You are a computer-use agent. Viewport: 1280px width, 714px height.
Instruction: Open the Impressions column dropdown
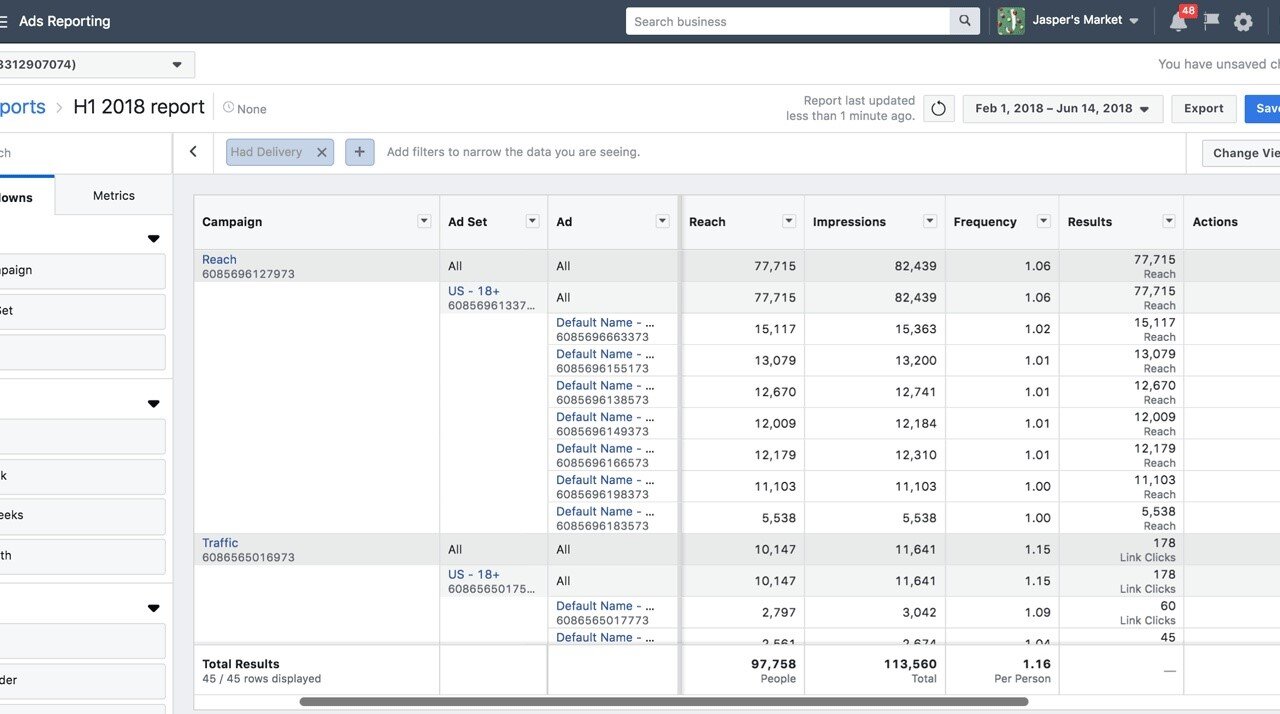930,221
